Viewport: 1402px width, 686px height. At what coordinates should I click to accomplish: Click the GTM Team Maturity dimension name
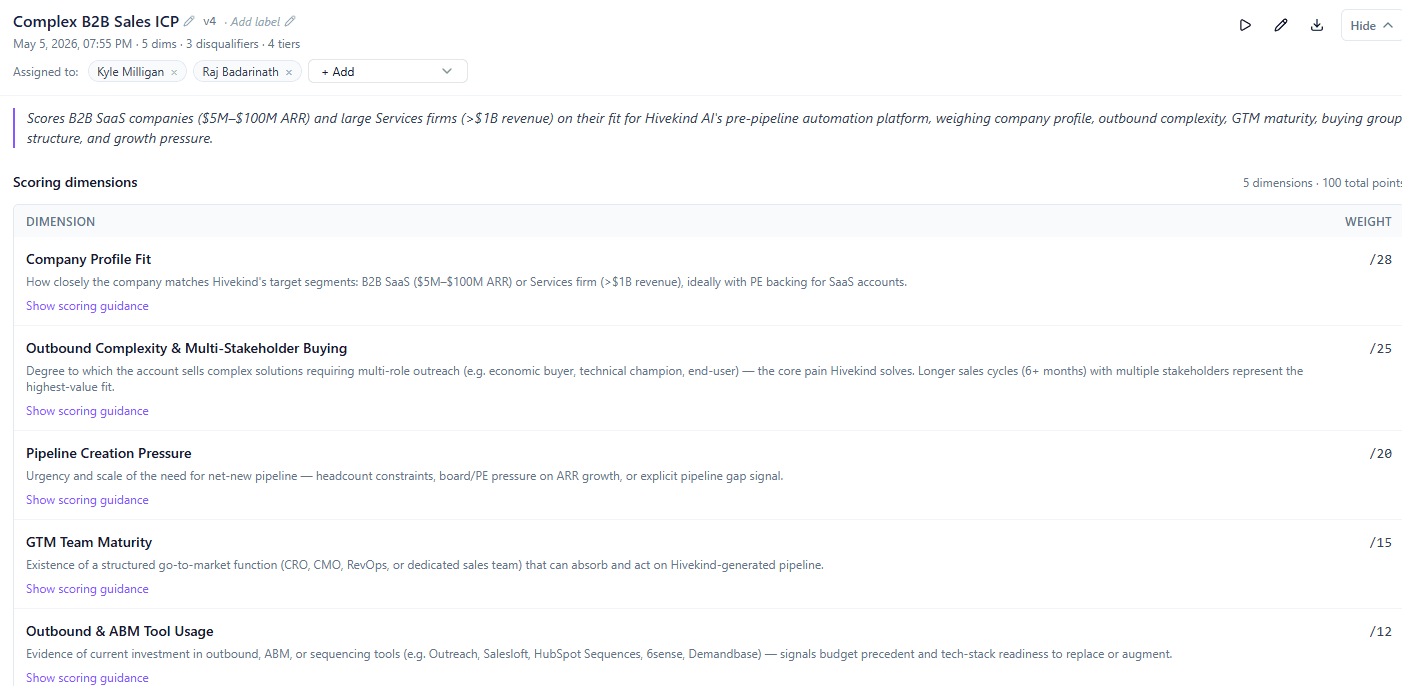click(89, 542)
